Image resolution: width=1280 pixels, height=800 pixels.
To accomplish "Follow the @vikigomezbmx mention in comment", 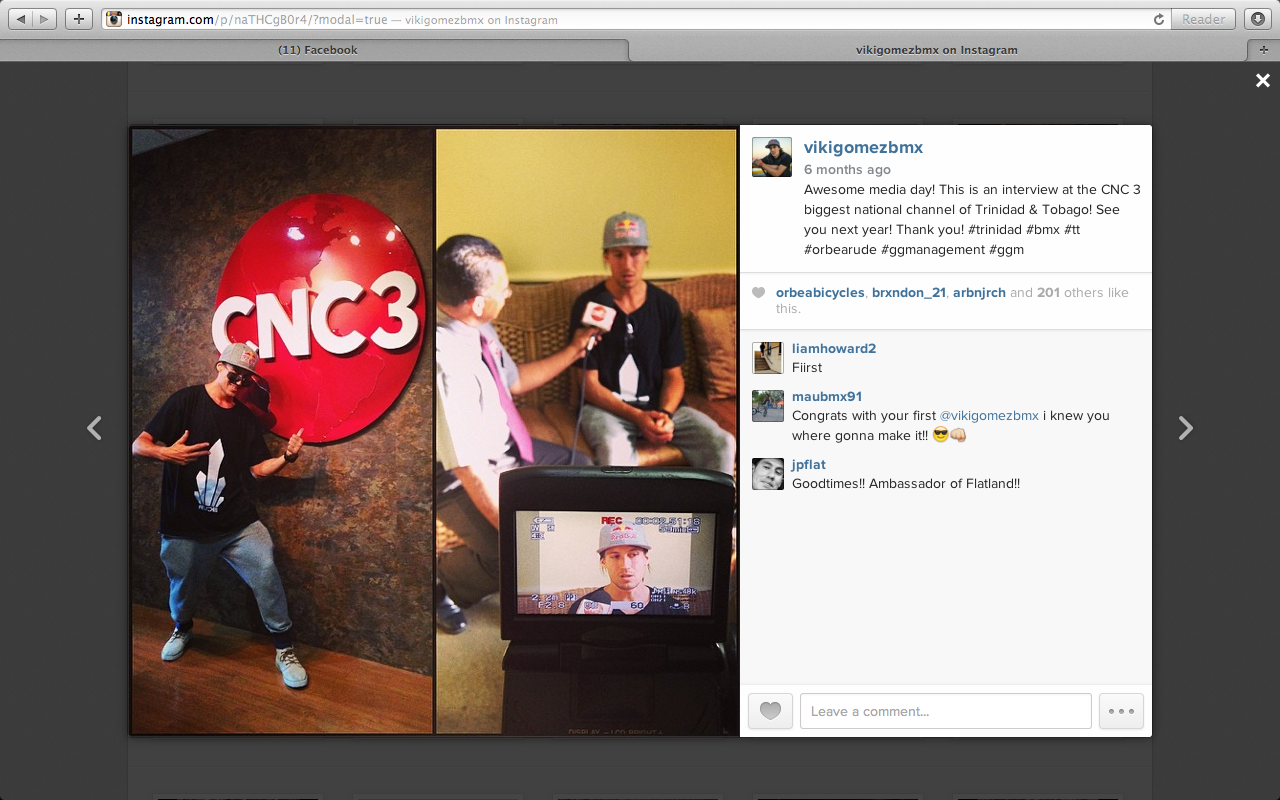I will (x=989, y=415).
